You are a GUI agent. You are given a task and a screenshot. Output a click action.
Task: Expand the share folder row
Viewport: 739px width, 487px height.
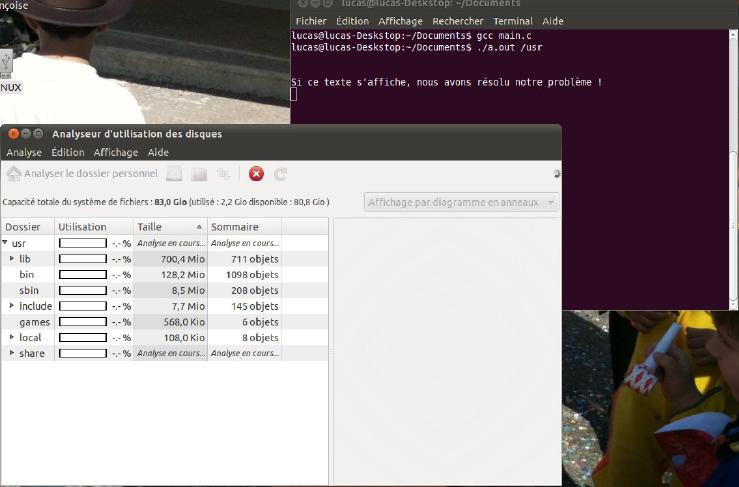click(x=12, y=353)
